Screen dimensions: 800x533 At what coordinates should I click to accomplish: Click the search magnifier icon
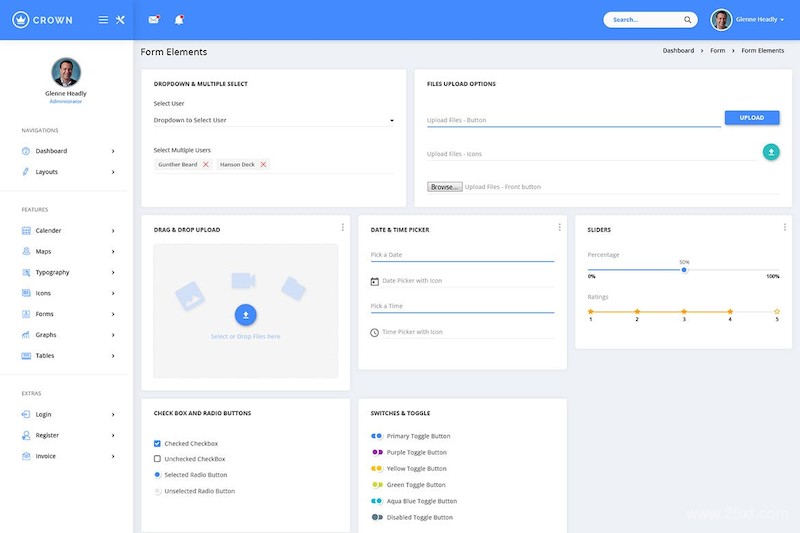click(x=687, y=20)
